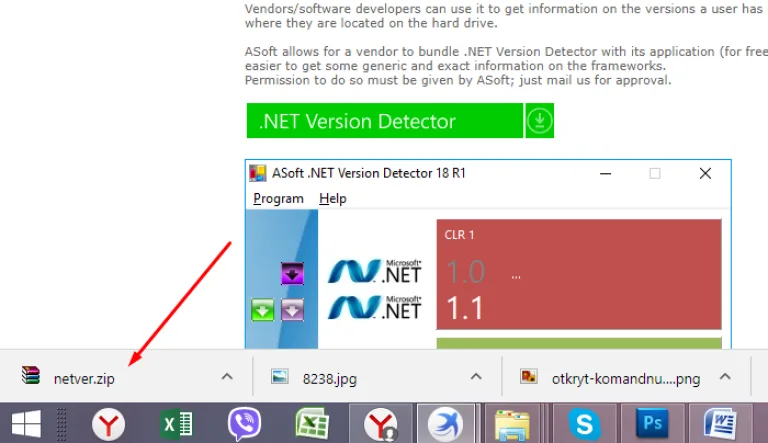Screen dimensions: 768x443
Task: Click the 8238.jpg image file icon
Action: 280,376
